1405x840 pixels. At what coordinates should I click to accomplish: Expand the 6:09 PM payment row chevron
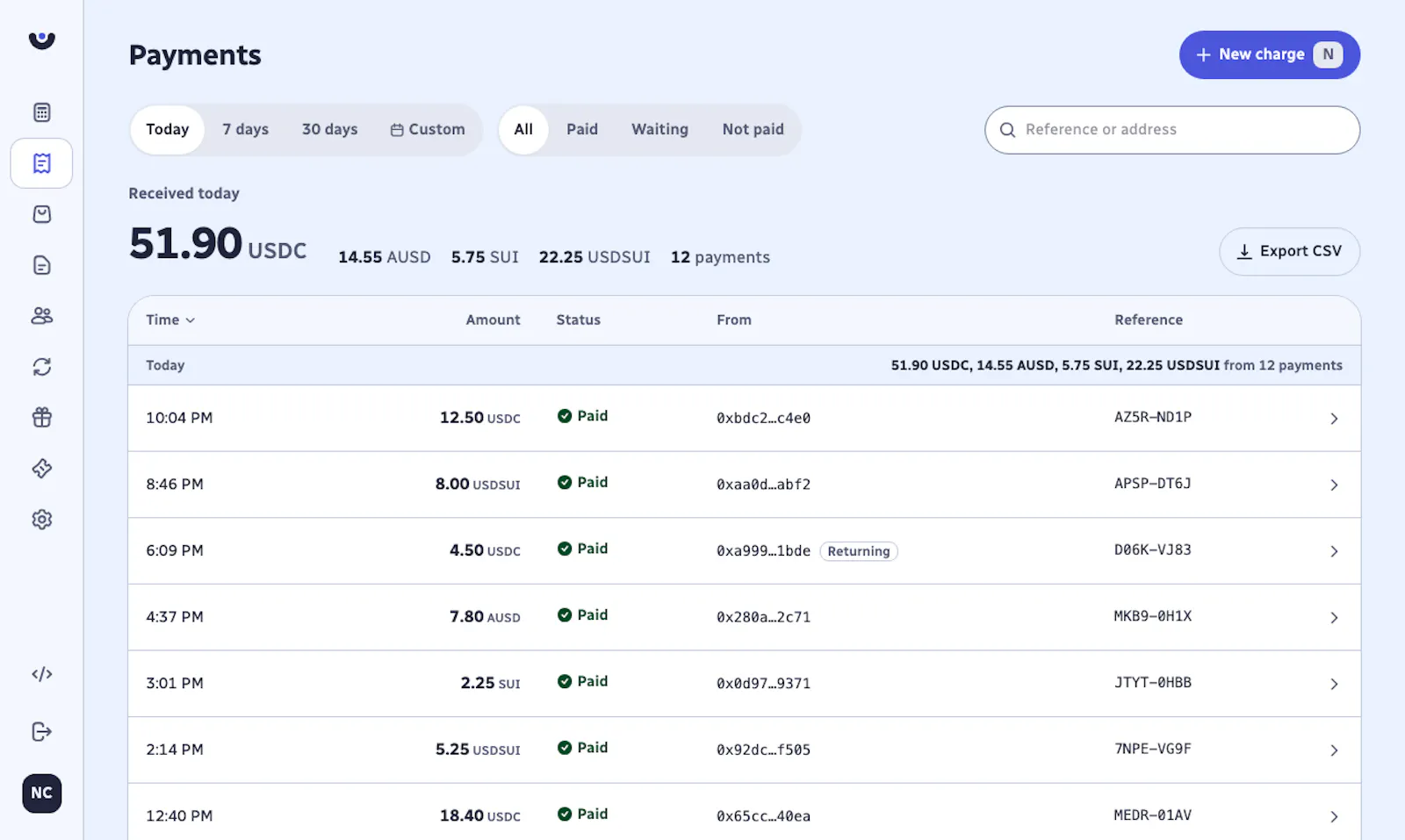click(1334, 551)
